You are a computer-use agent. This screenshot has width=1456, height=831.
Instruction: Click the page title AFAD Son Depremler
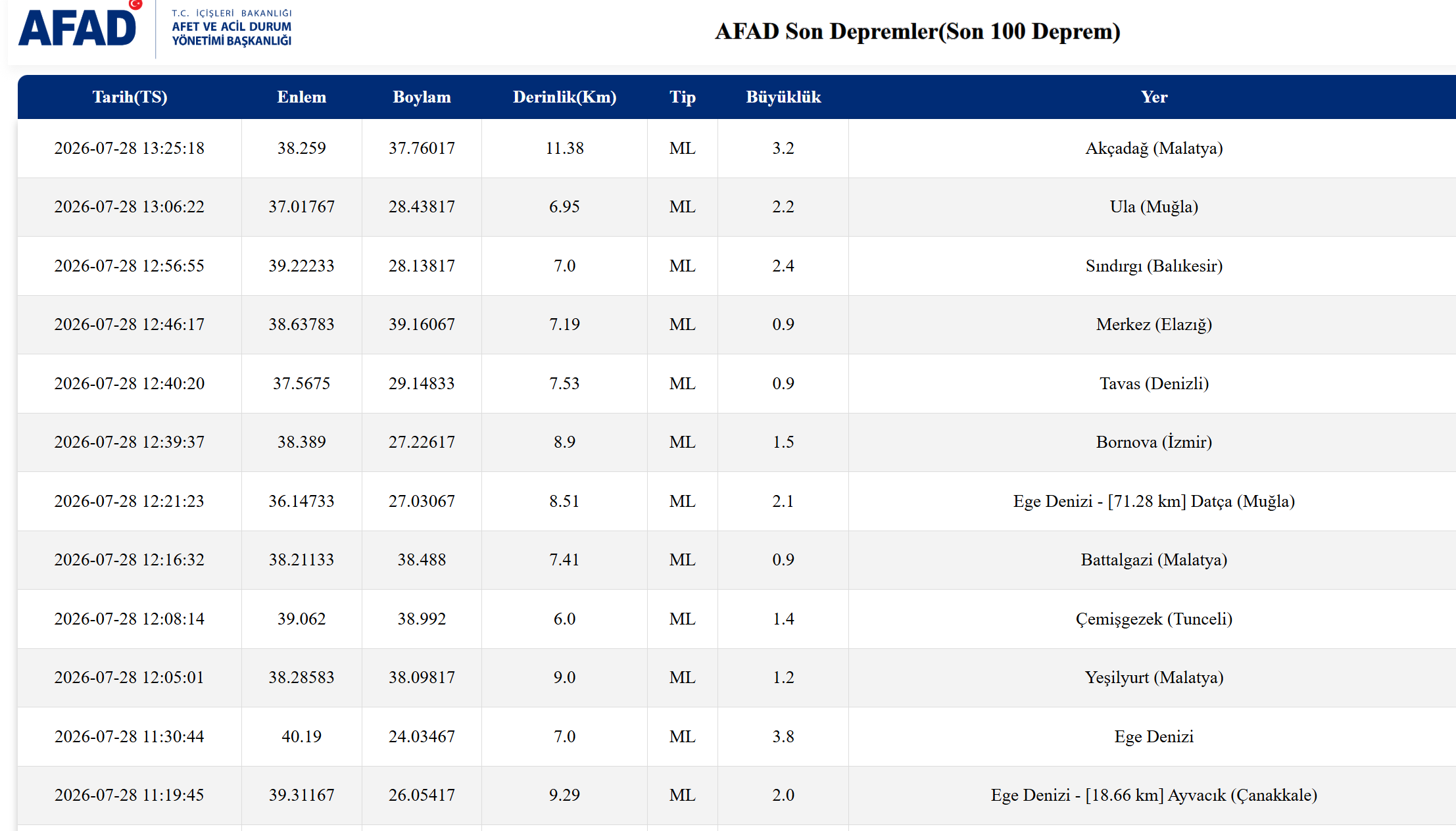pos(917,31)
